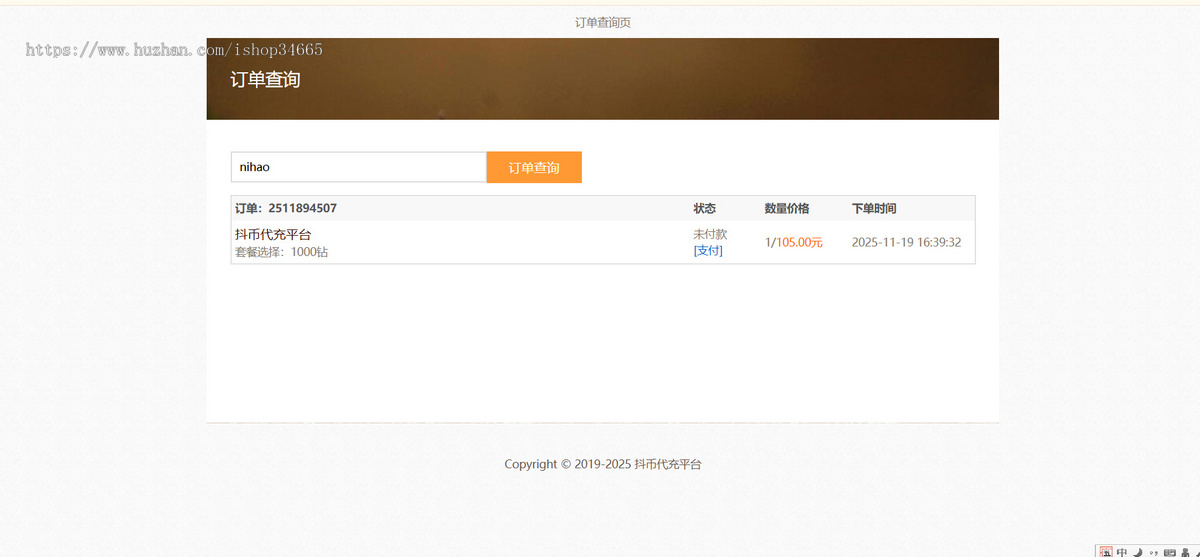Click the IME Wubi mode icon
This screenshot has height=557, width=1200.
coord(1106,551)
